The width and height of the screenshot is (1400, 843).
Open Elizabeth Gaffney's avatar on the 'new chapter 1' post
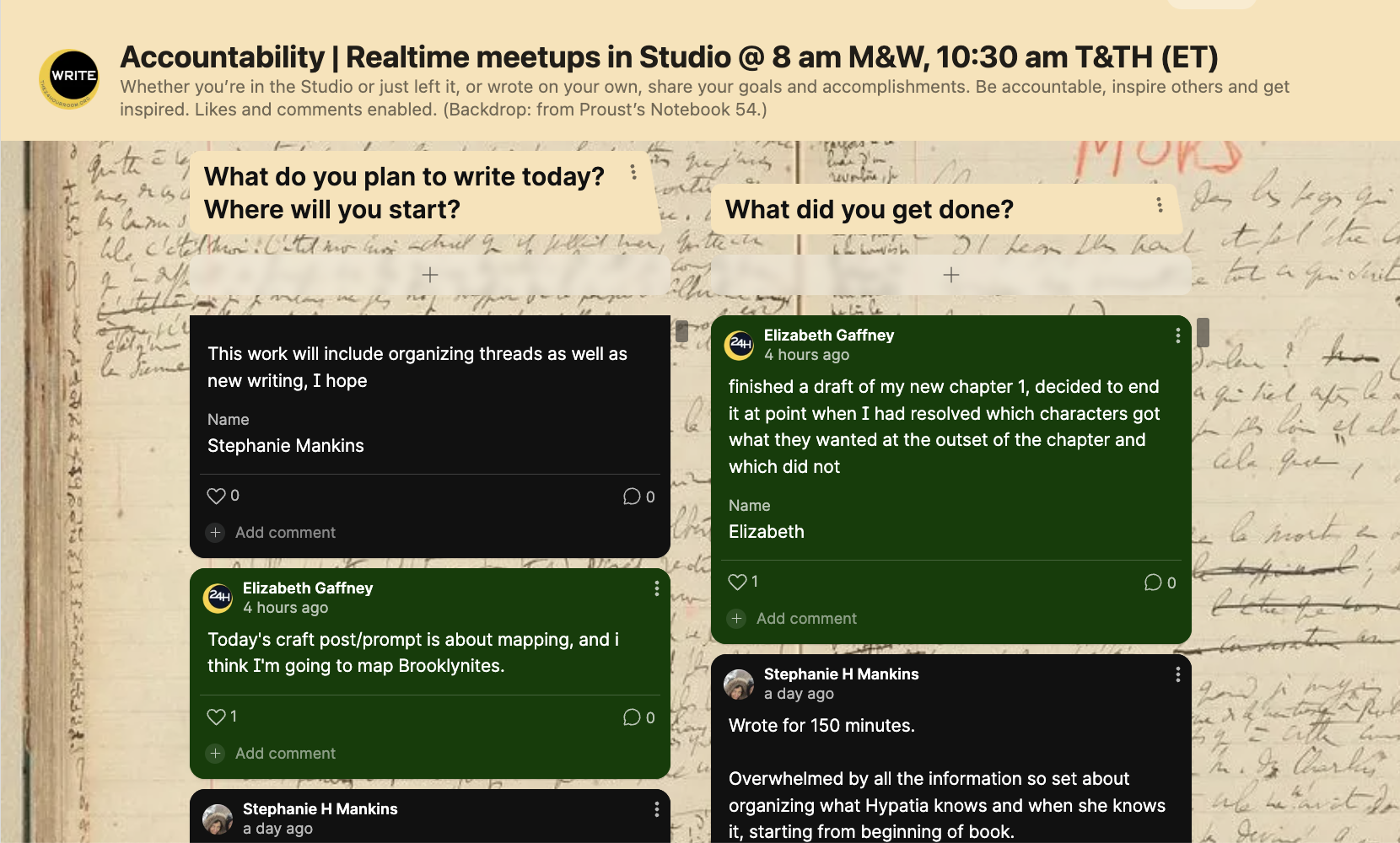tap(740, 345)
